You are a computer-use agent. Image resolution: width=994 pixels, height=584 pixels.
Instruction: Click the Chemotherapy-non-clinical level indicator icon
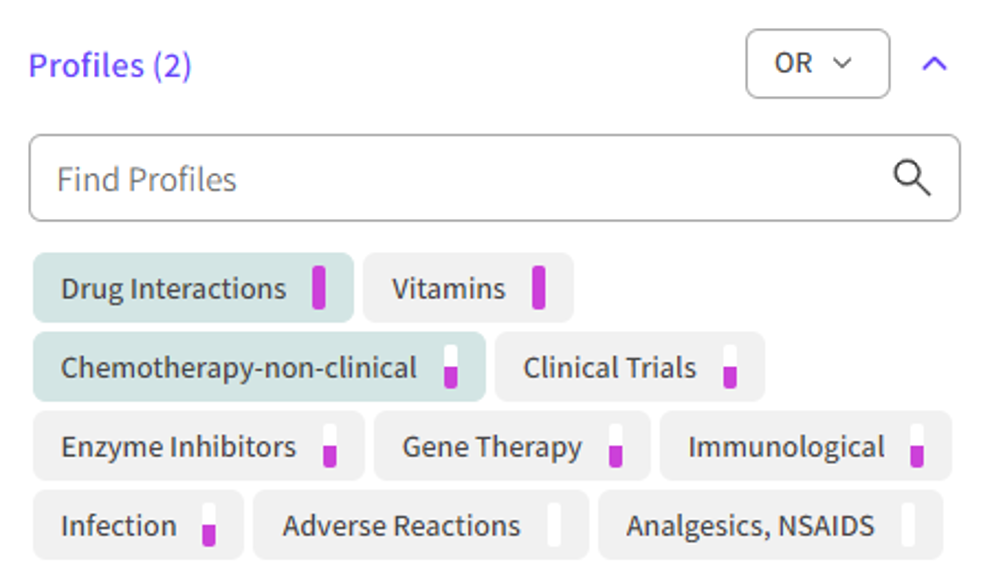[451, 367]
